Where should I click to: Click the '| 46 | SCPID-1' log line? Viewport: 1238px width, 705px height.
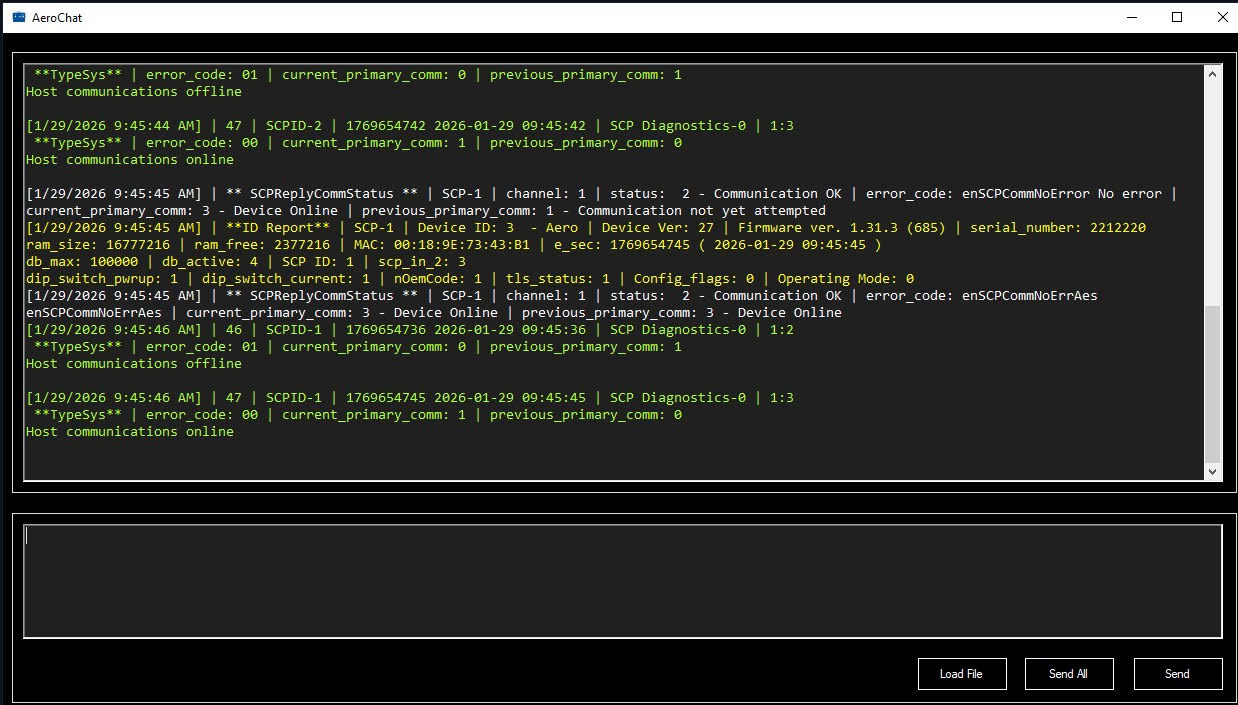tap(410, 330)
